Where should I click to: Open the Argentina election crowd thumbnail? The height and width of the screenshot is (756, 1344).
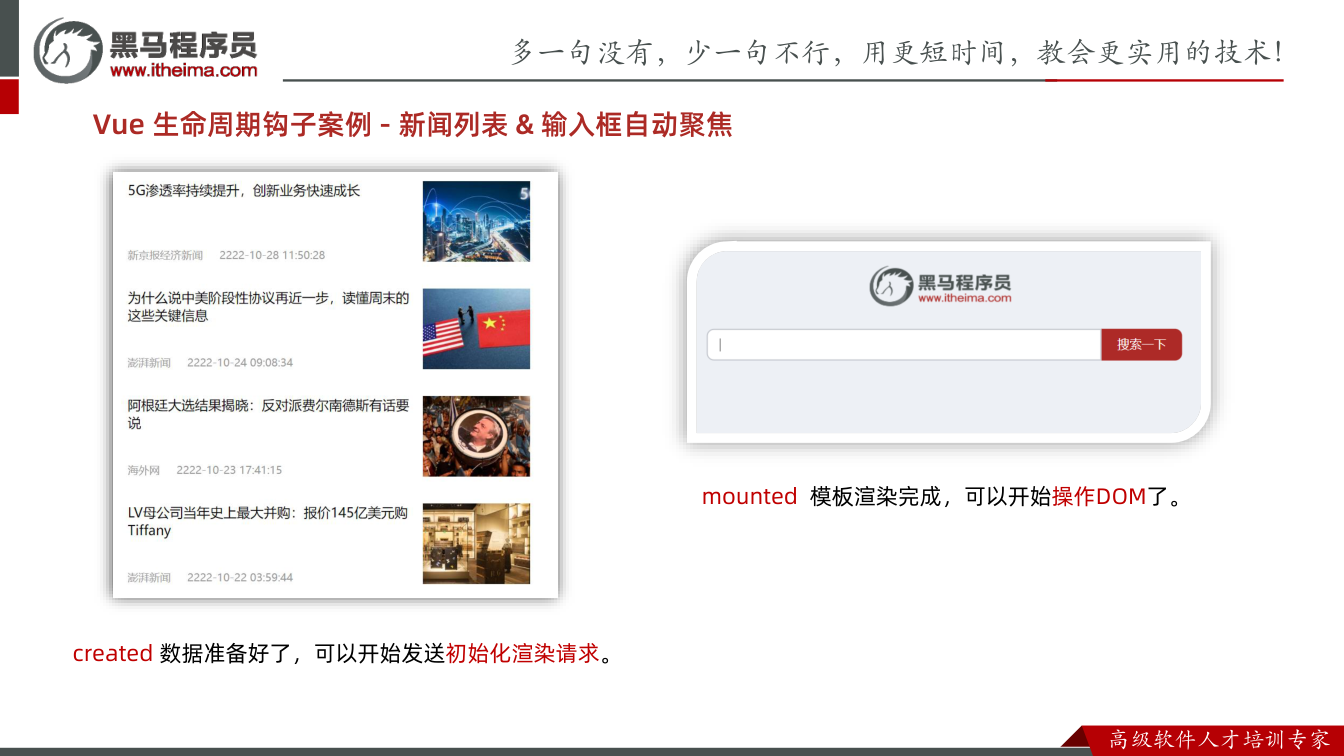pyautogui.click(x=476, y=436)
